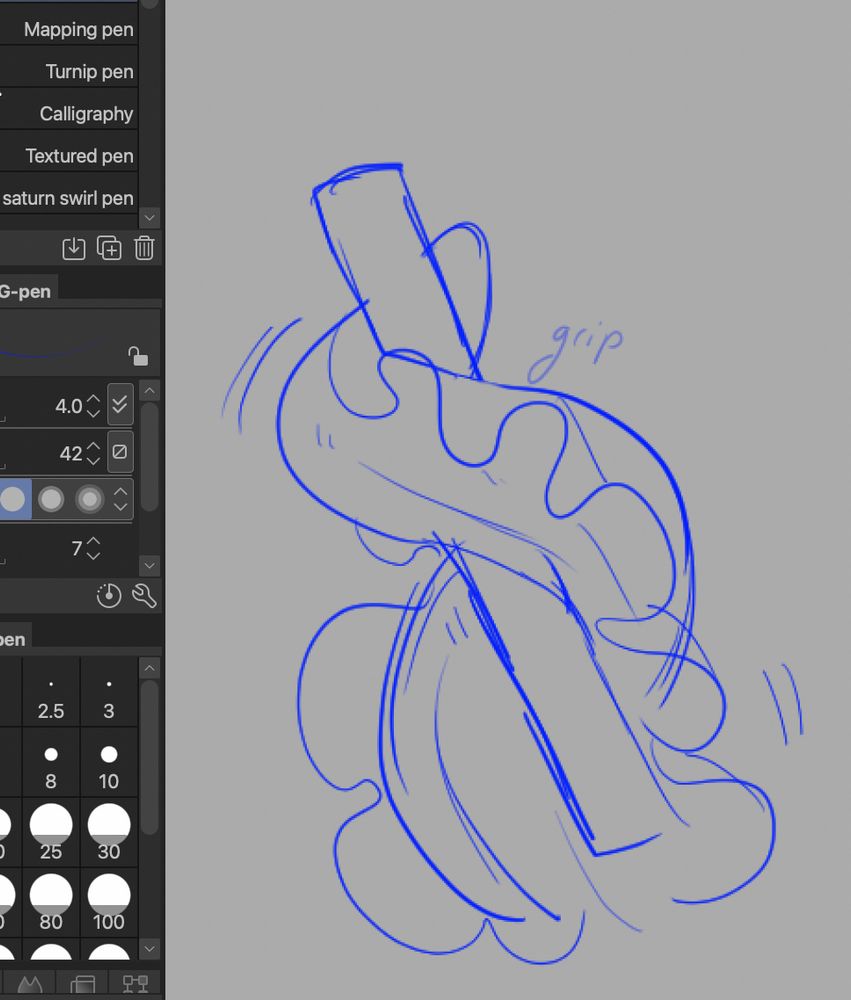Open brush size dynamics settings button
Image resolution: width=851 pixels, height=1000 pixels.
tap(120, 404)
